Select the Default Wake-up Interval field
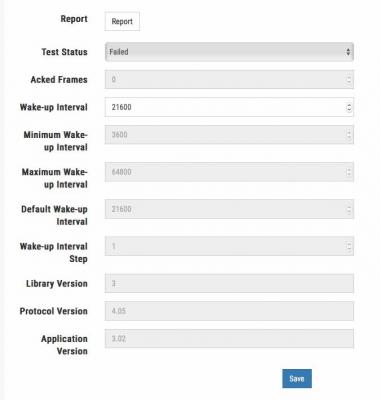This screenshot has width=380, height=400. coord(229,209)
